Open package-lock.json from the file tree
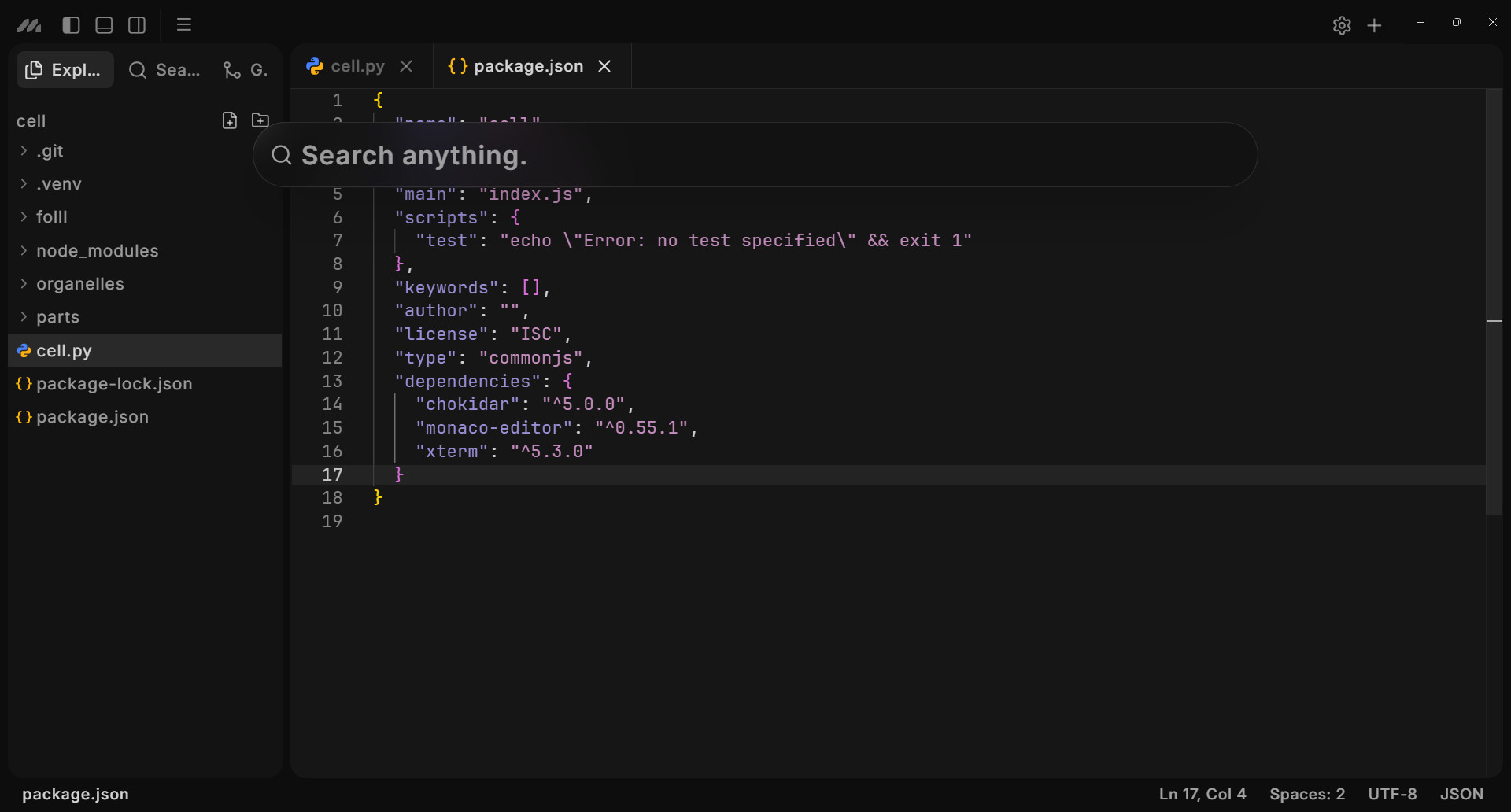Screen dimensions: 1511x812 click(114, 384)
